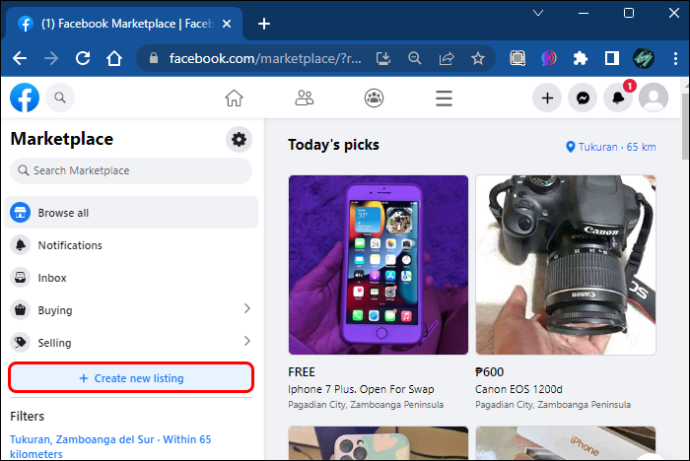Screen dimensions: 690x461
Task: Open Tukuran, Zamboanga del Sur filter link
Action: tap(110, 446)
